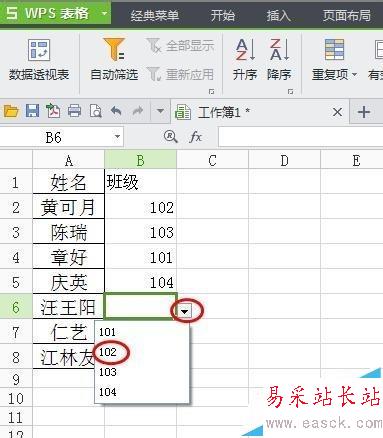Open print preview icon

tap(95, 111)
